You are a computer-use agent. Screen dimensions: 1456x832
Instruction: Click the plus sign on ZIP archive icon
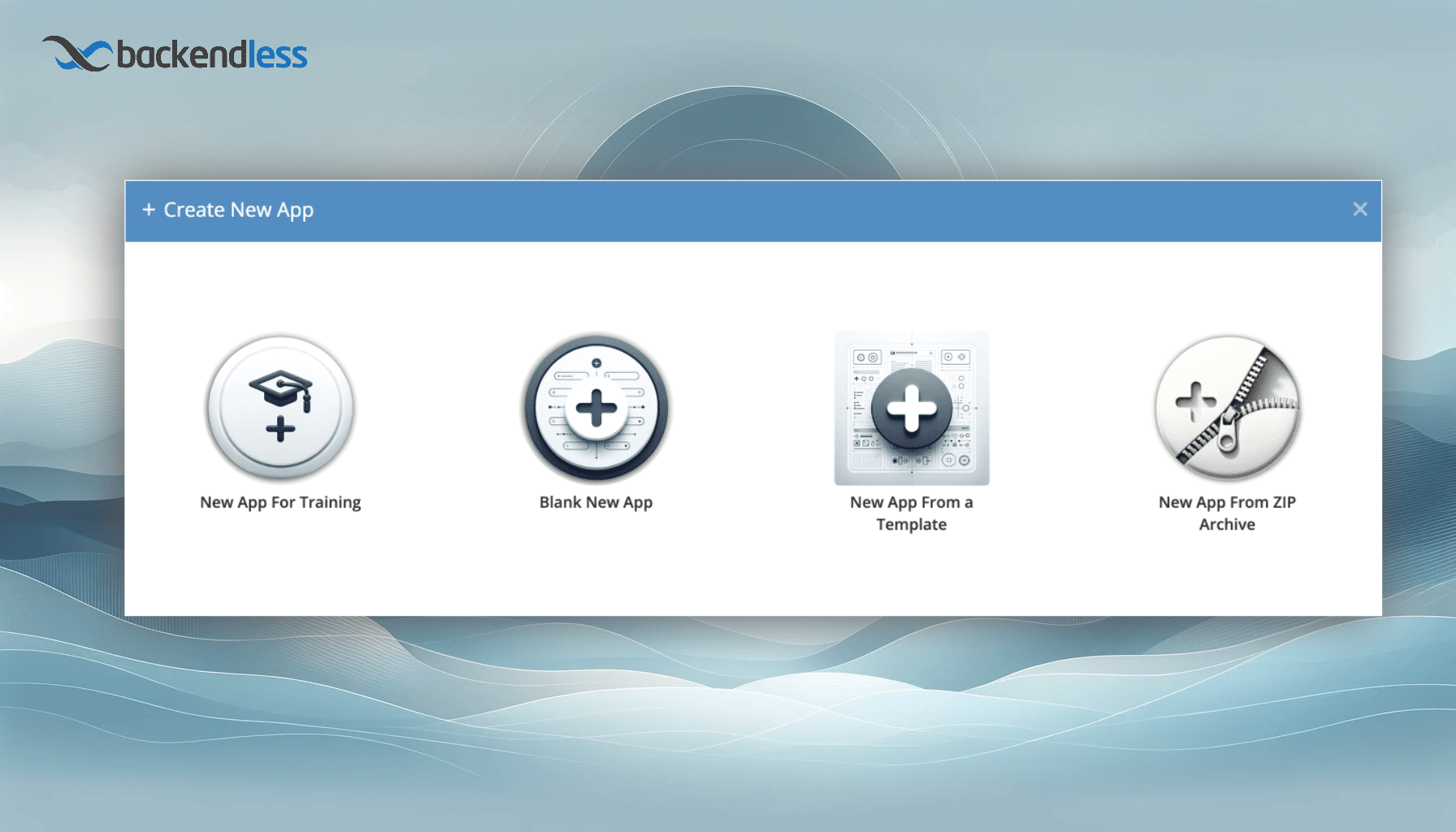[x=1195, y=400]
